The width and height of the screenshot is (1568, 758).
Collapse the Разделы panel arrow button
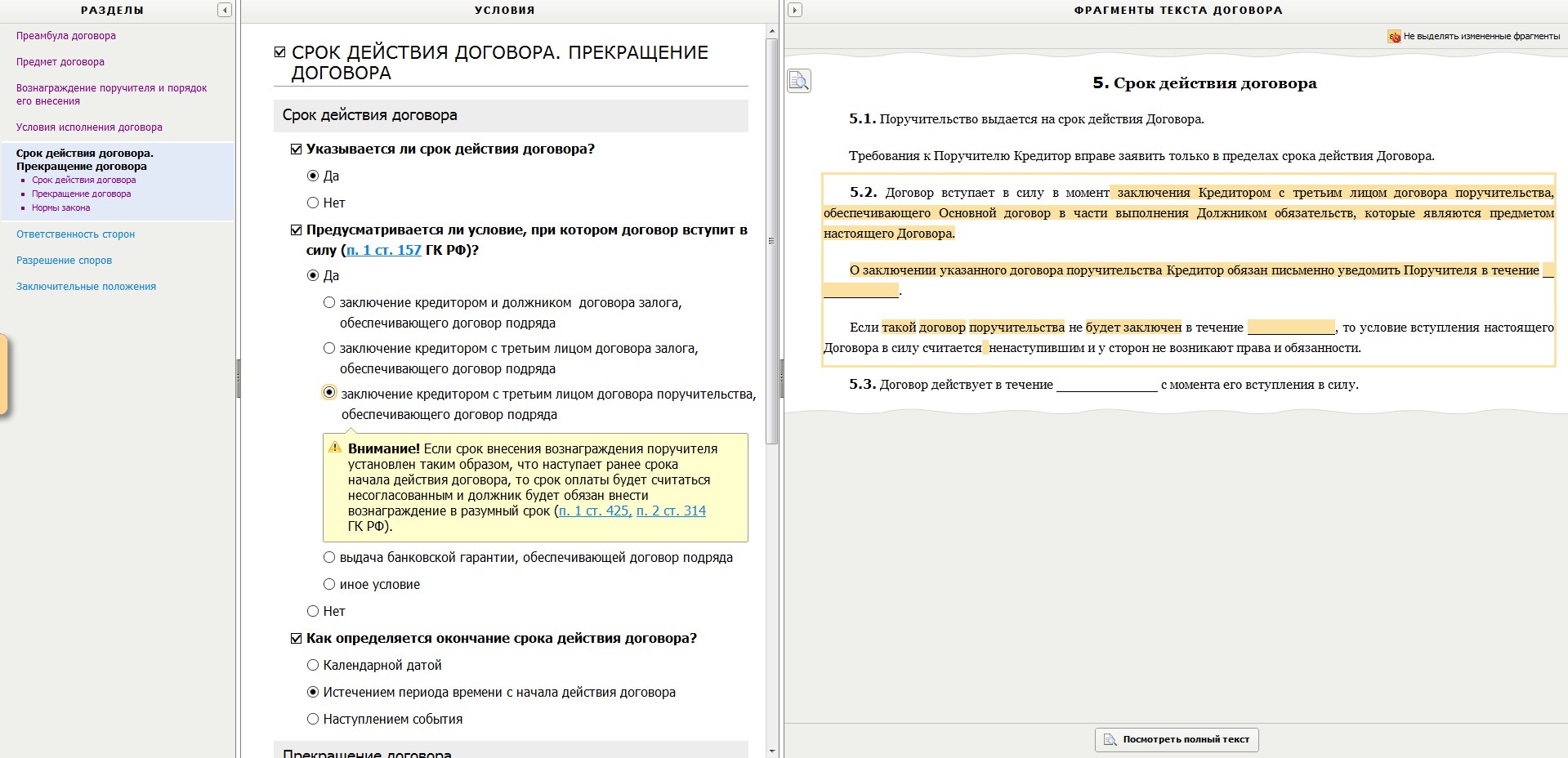(225, 10)
